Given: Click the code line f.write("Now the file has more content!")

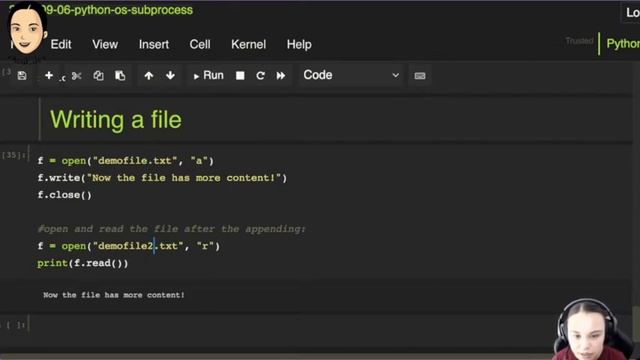Looking at the screenshot, I should [x=162, y=178].
